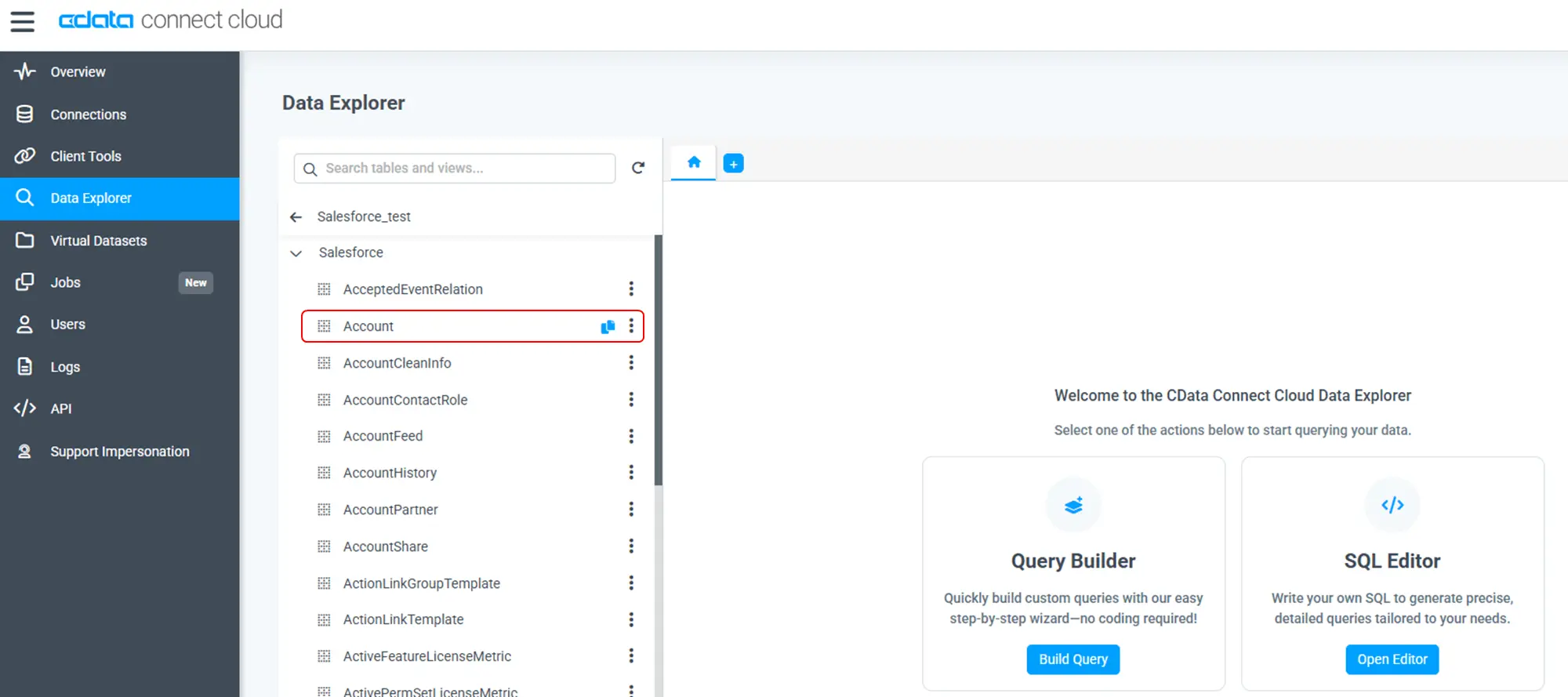Screen dimensions: 1568x697
Task: Select the AccountFeed table
Action: pyautogui.click(x=383, y=436)
